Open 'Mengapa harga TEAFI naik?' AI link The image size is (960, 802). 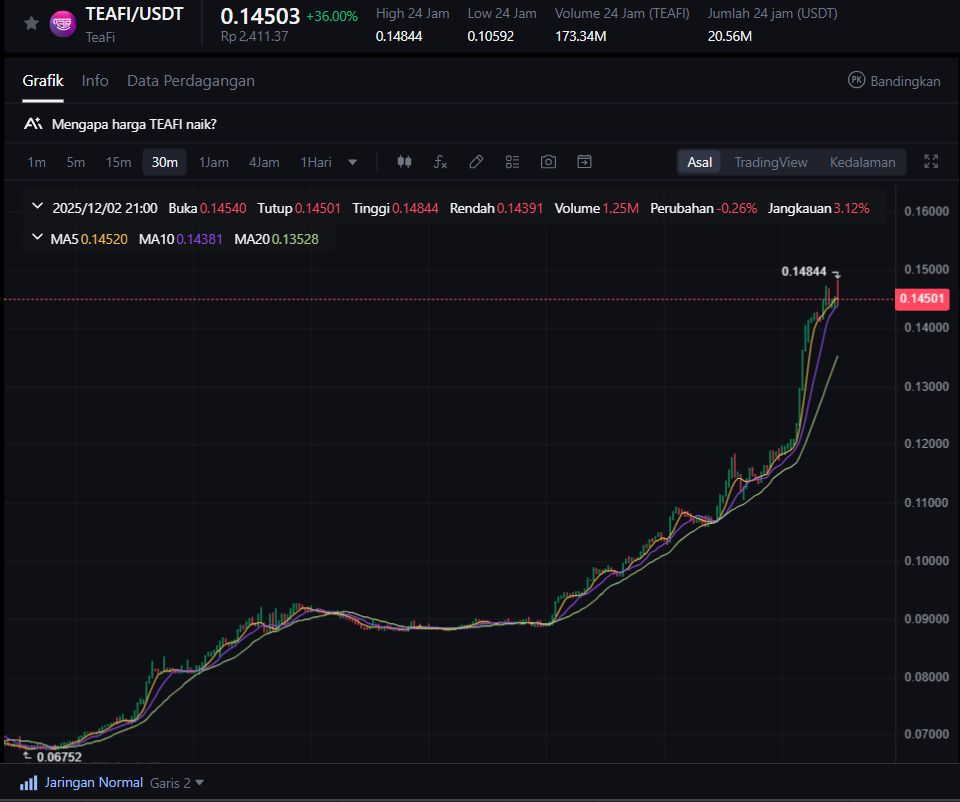(132, 124)
